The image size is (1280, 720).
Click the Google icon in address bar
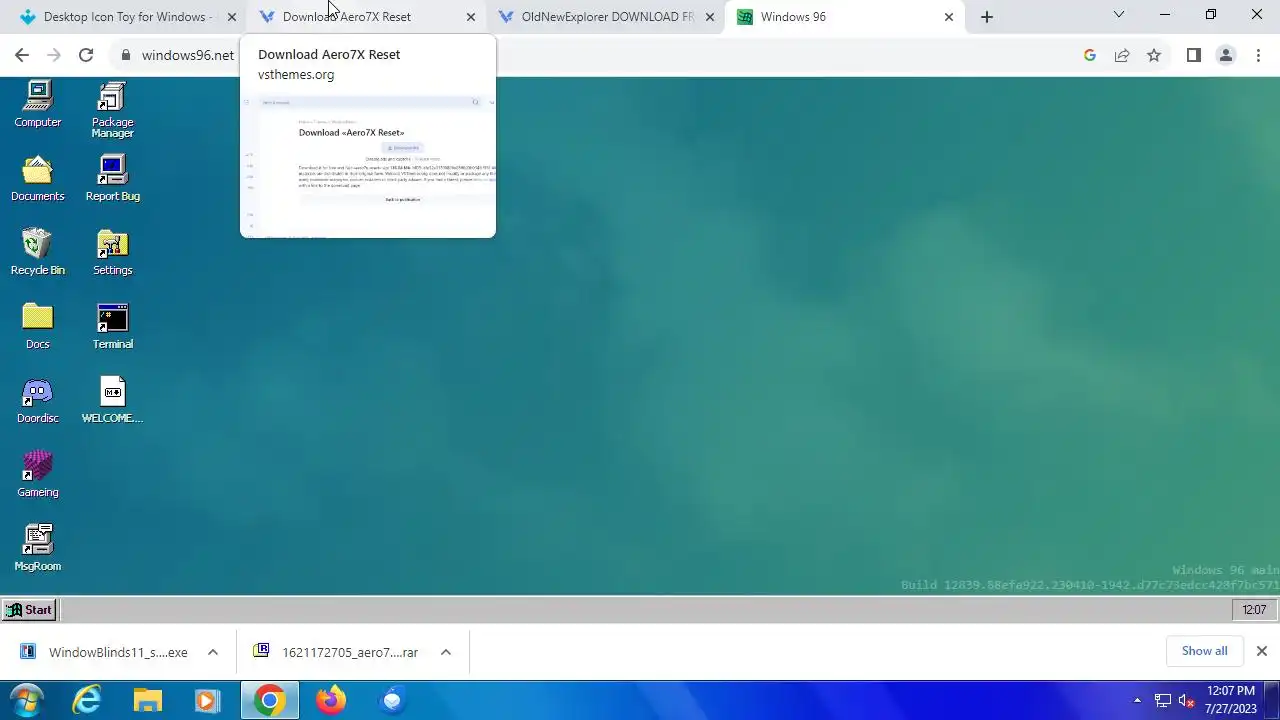[1090, 55]
